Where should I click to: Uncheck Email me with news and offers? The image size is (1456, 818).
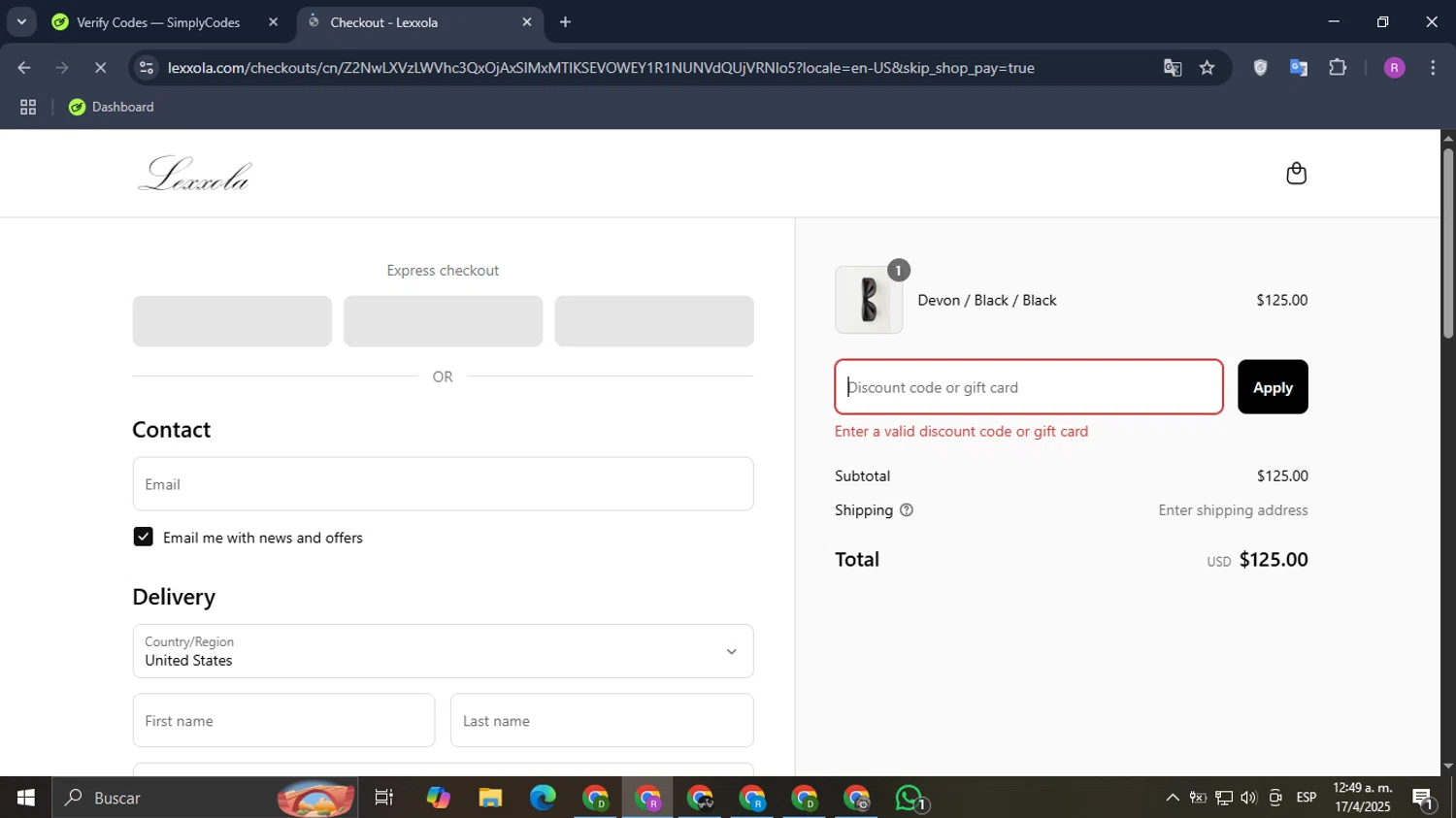(143, 537)
